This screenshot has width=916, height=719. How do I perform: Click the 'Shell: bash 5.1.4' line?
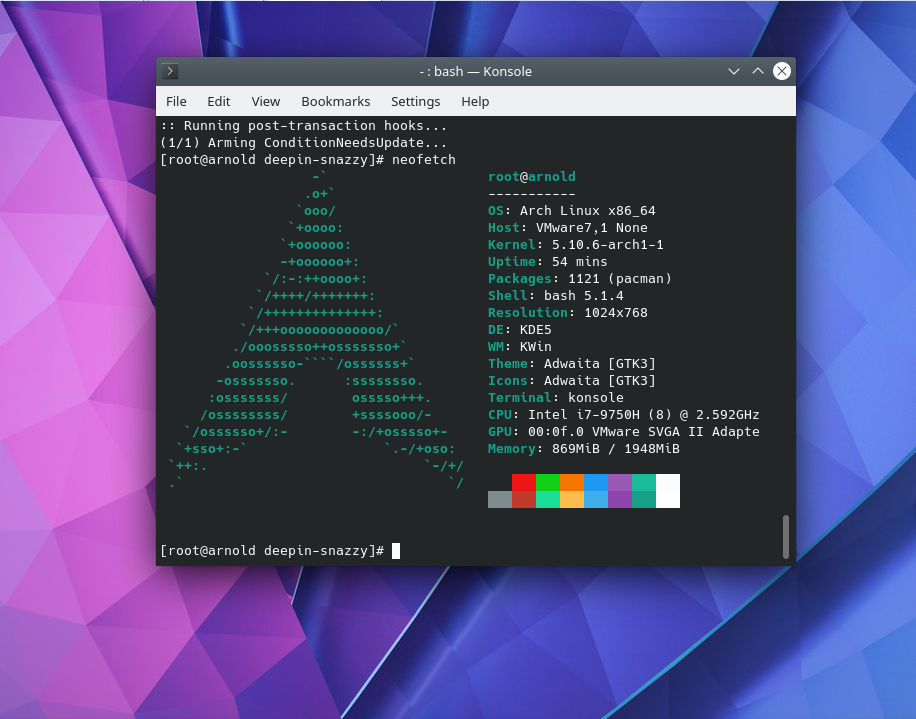[x=556, y=296]
